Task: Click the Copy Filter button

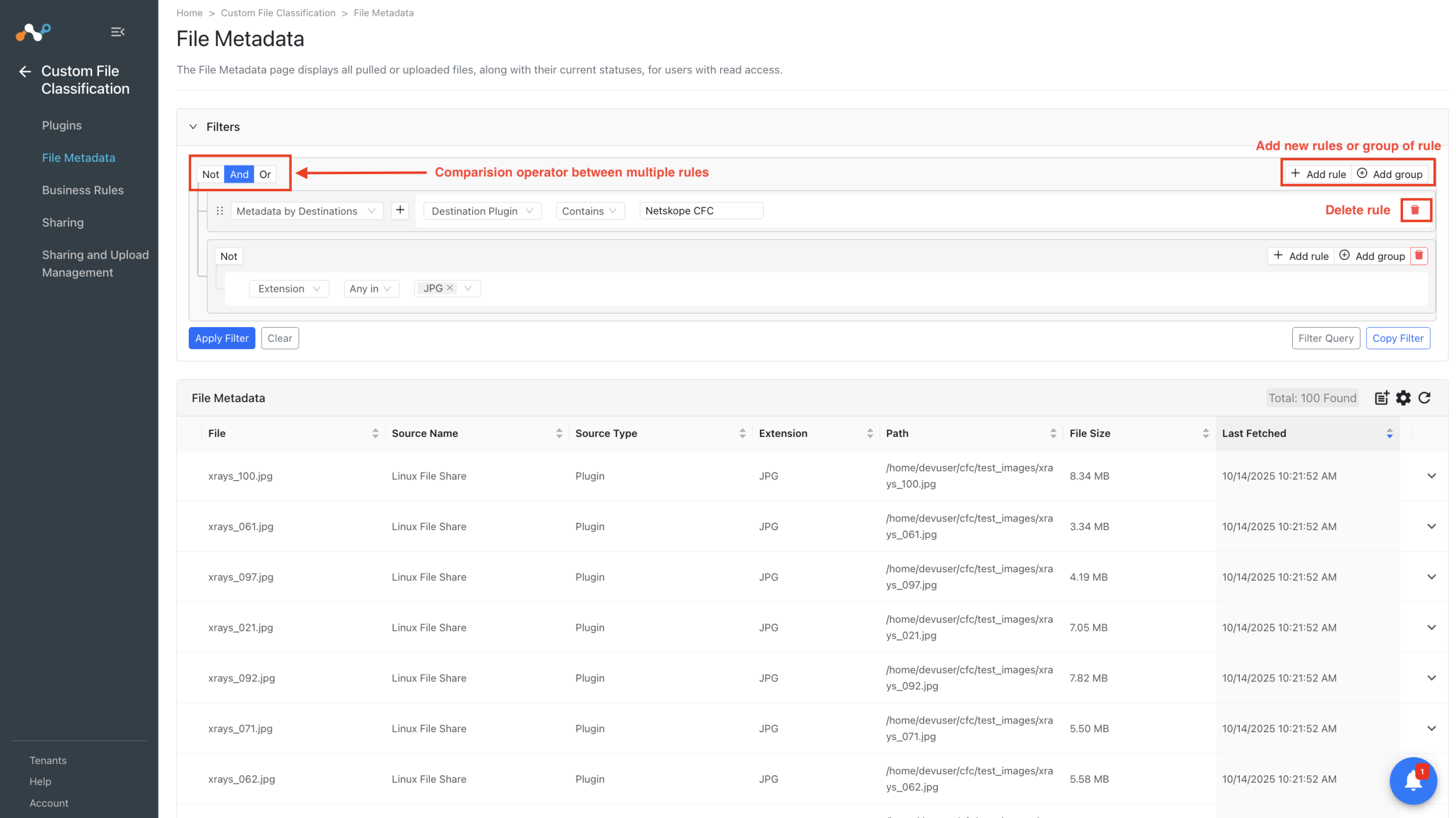Action: 1397,338
